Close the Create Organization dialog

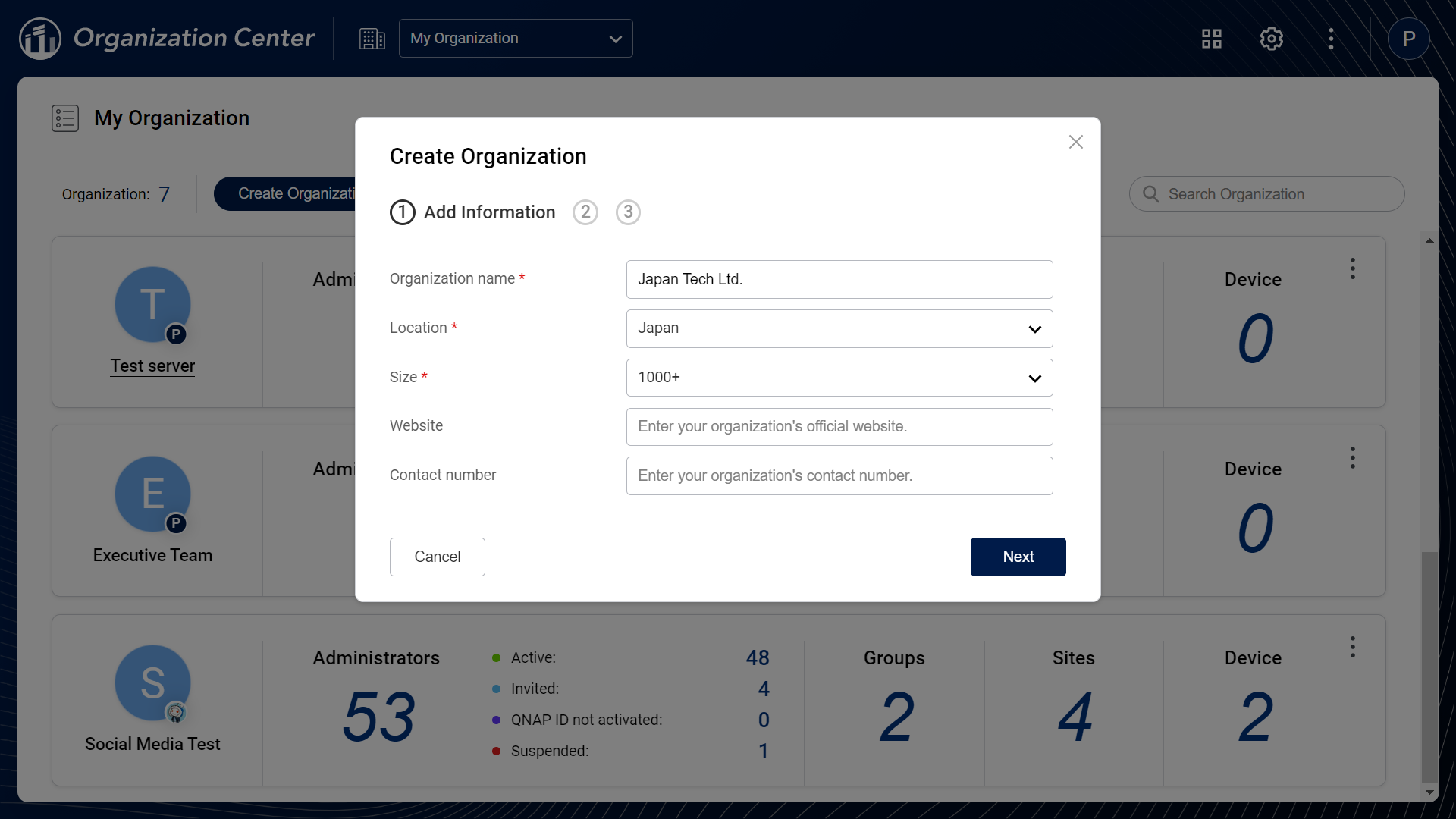[x=1075, y=142]
